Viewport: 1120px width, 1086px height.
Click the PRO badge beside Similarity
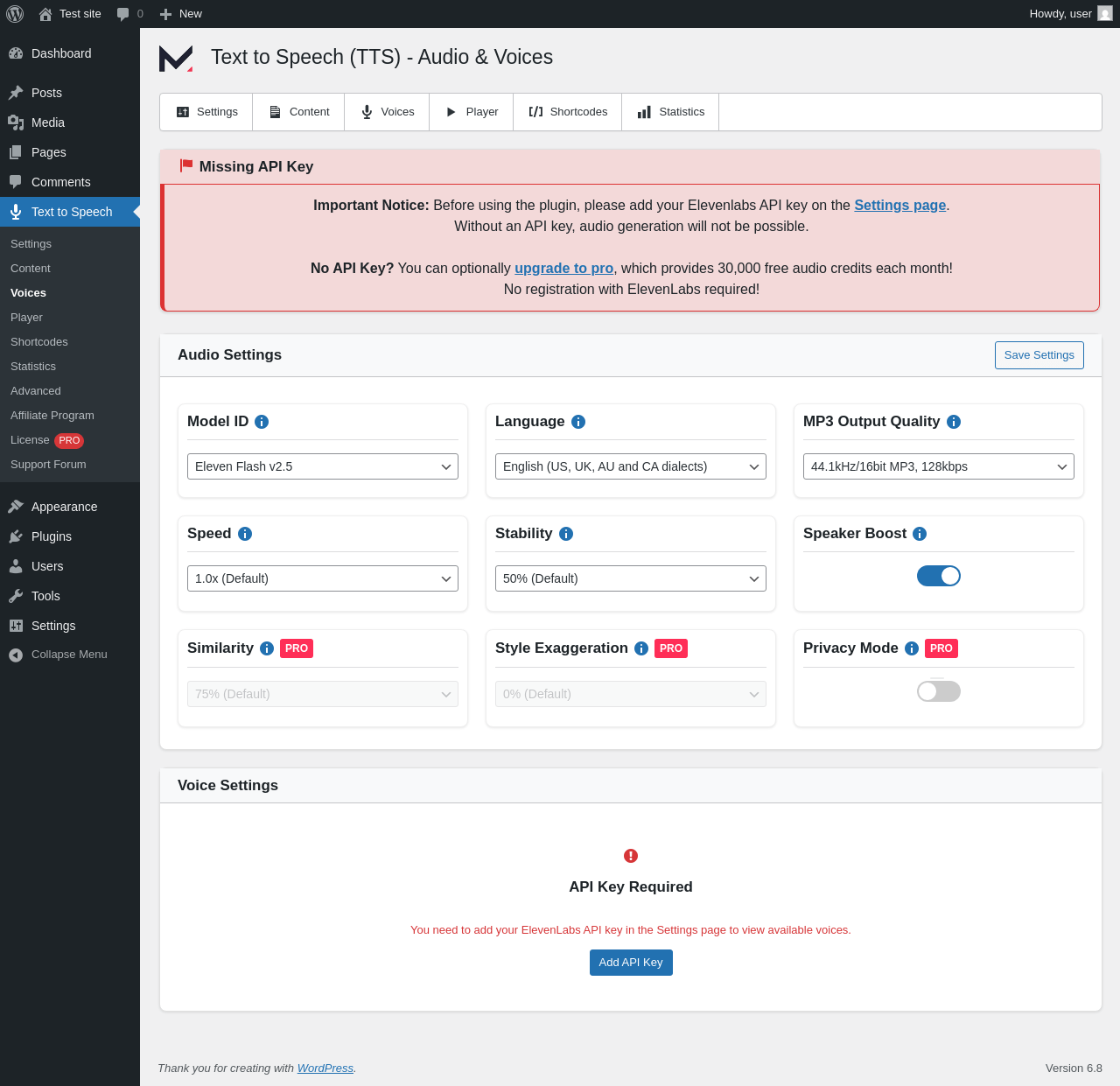click(297, 648)
